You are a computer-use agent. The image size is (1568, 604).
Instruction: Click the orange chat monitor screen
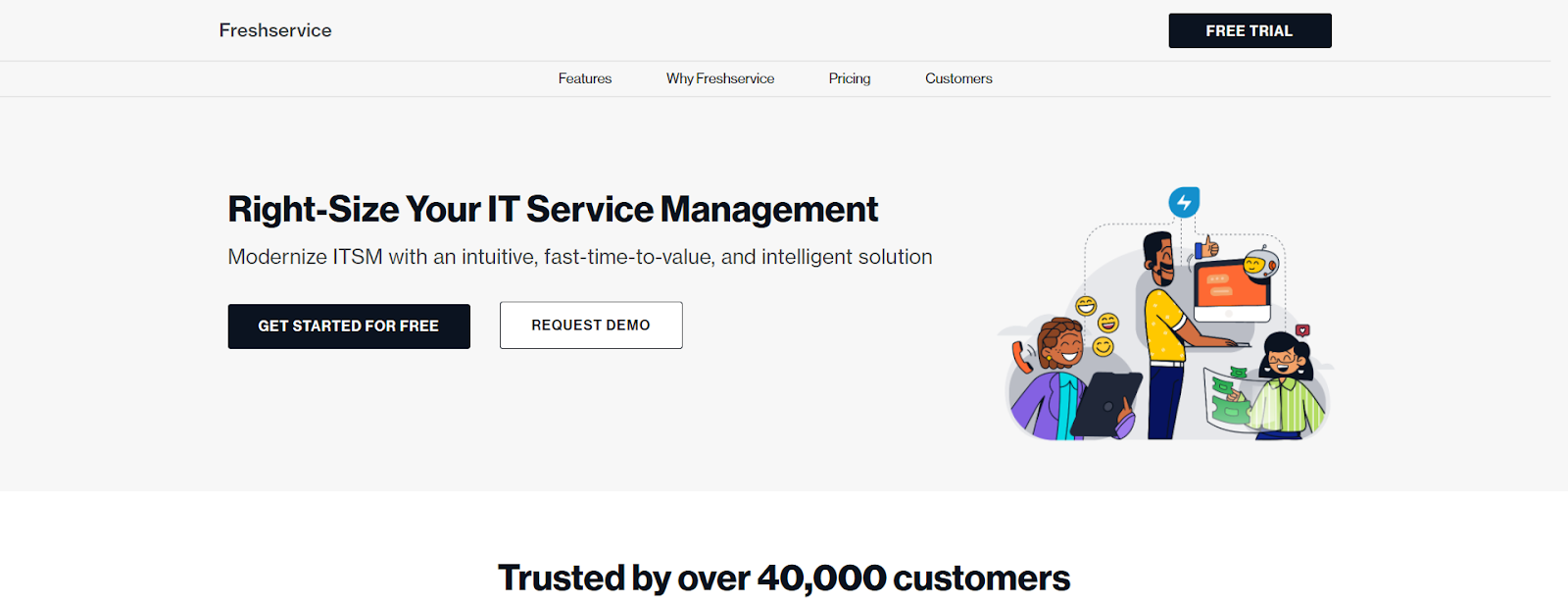tap(1232, 283)
